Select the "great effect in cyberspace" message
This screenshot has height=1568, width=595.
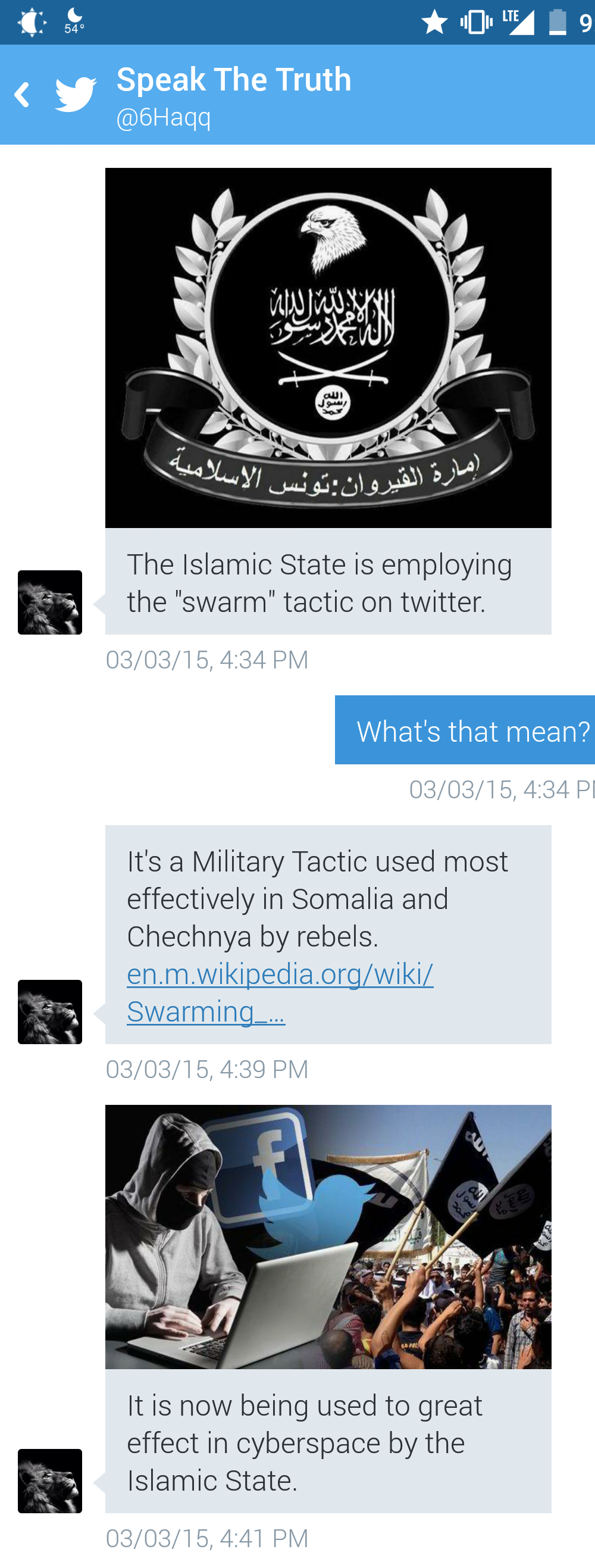point(328,1441)
